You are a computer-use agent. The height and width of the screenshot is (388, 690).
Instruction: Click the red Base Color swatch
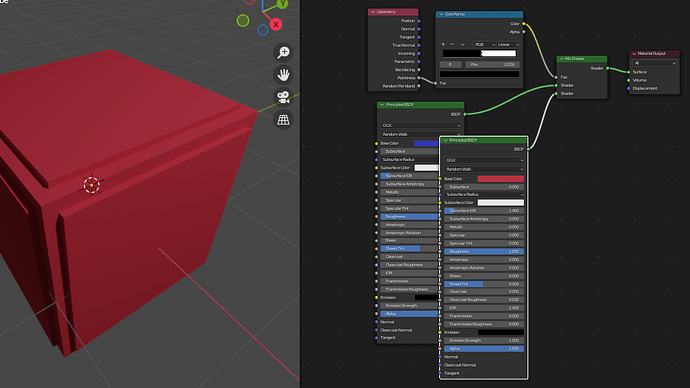[x=501, y=179]
